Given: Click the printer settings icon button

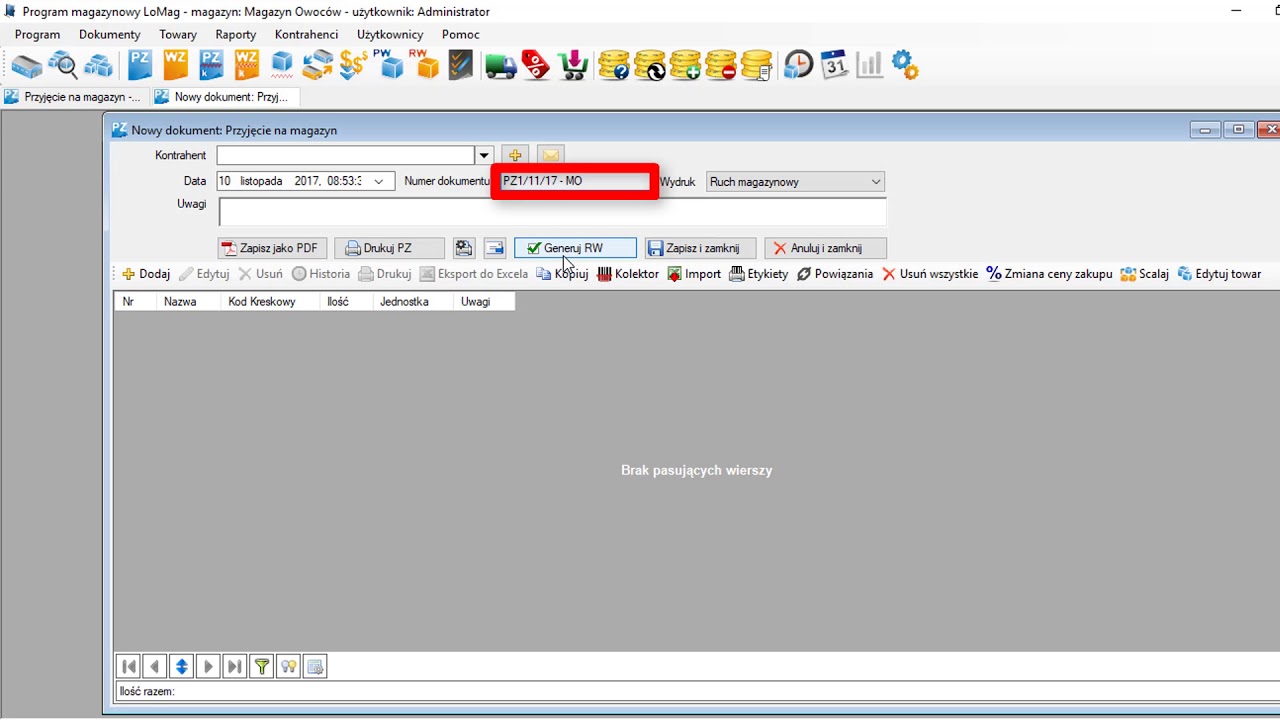Looking at the screenshot, I should [x=463, y=248].
